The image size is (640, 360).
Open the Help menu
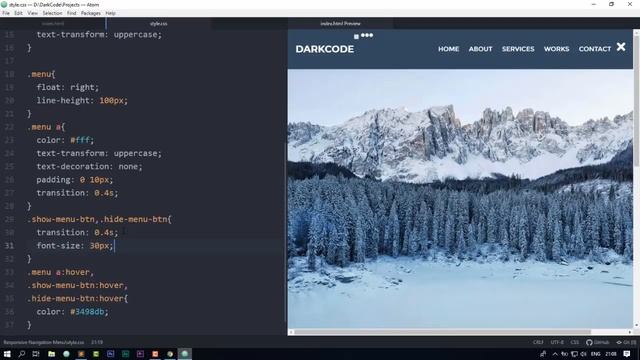111,13
